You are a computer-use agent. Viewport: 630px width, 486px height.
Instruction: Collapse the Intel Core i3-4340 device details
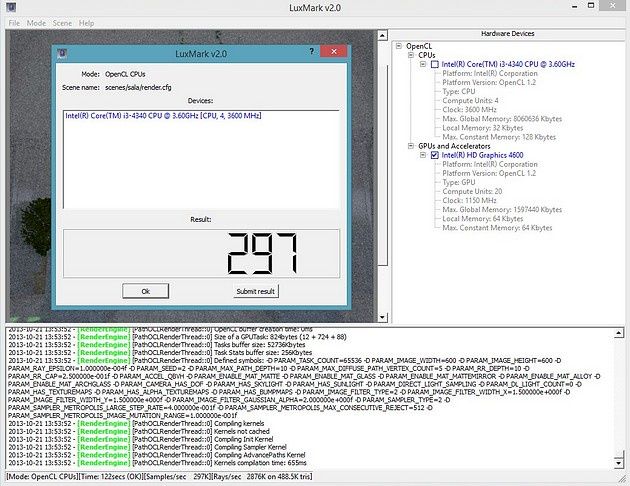click(423, 64)
